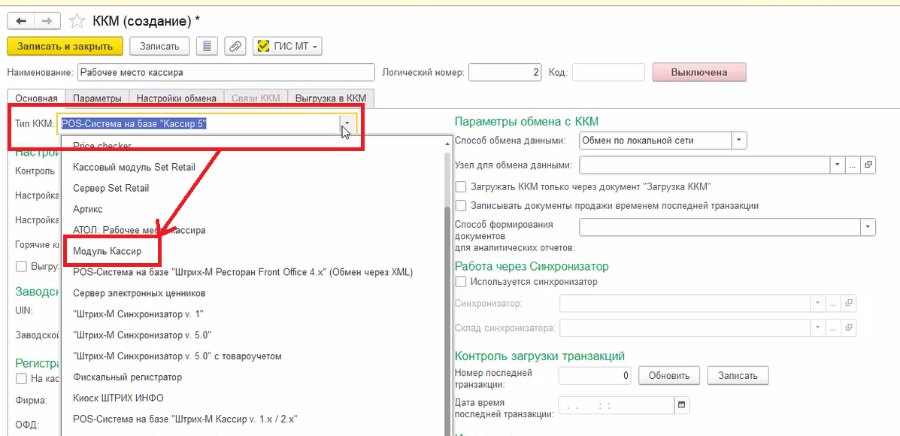Toggle the Выключена status button

699,72
